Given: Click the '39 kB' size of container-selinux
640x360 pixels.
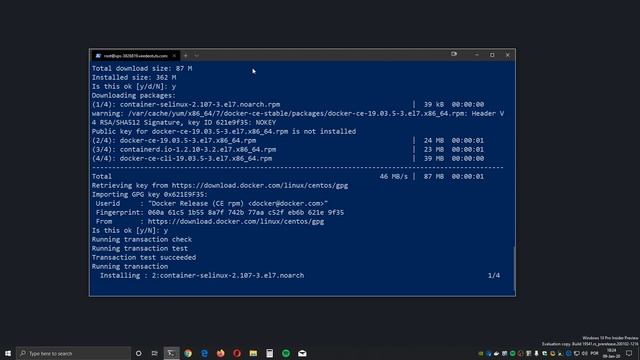Looking at the screenshot, I should click(433, 104).
